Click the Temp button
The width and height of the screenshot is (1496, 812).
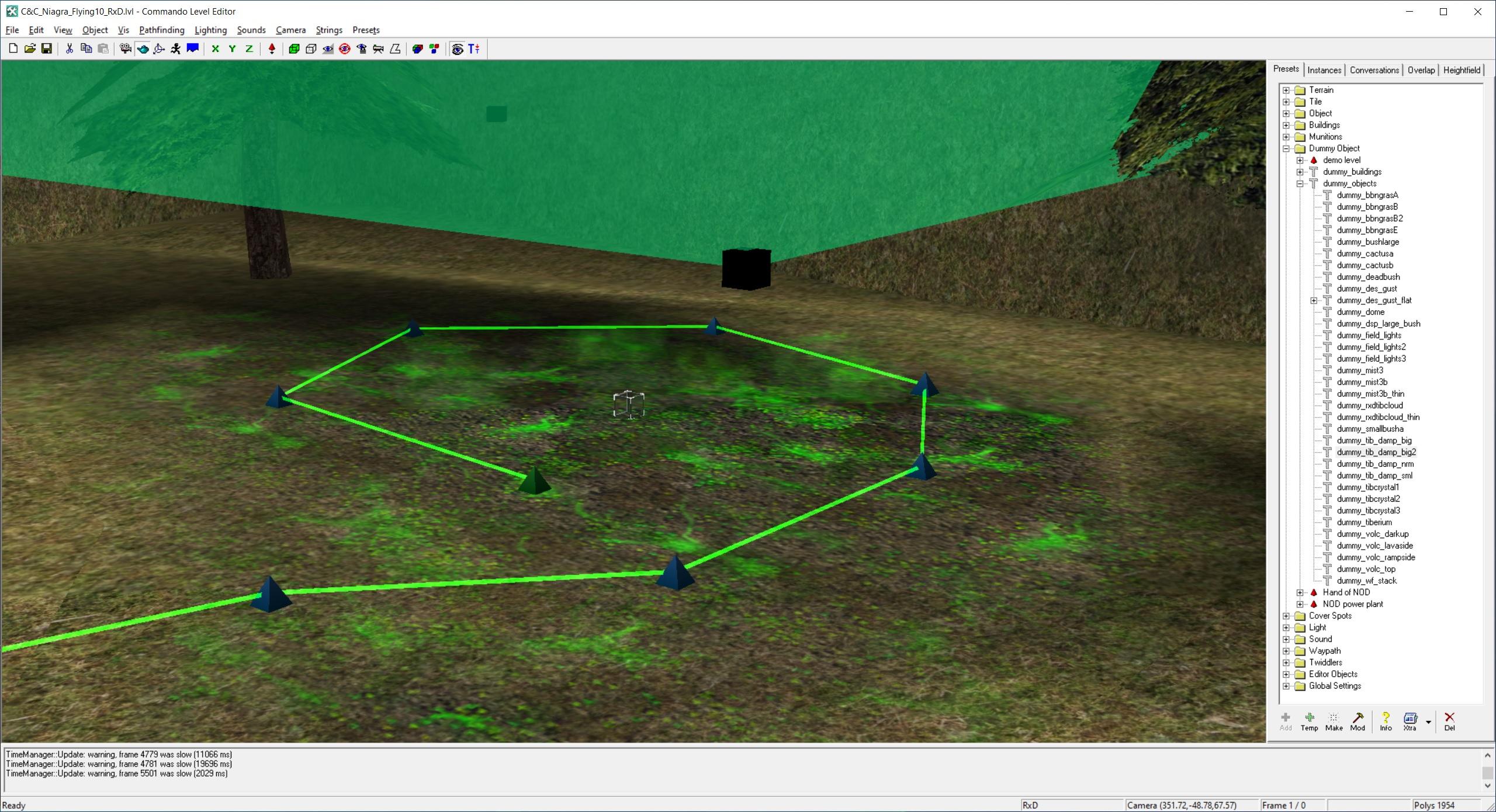1309,721
